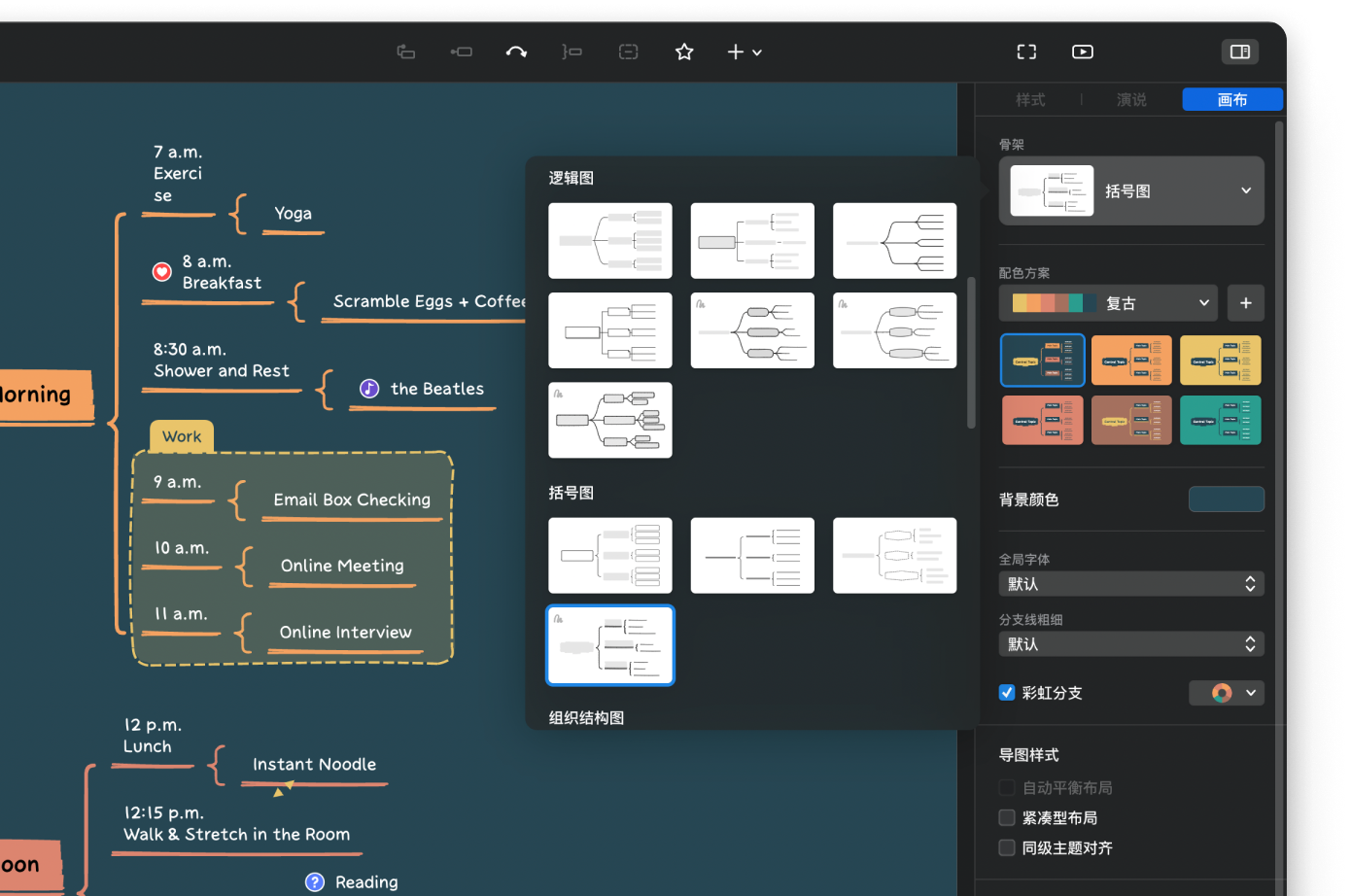1351x896 pixels.
Task: Click the + button to add a color scheme
Action: pyautogui.click(x=1246, y=302)
